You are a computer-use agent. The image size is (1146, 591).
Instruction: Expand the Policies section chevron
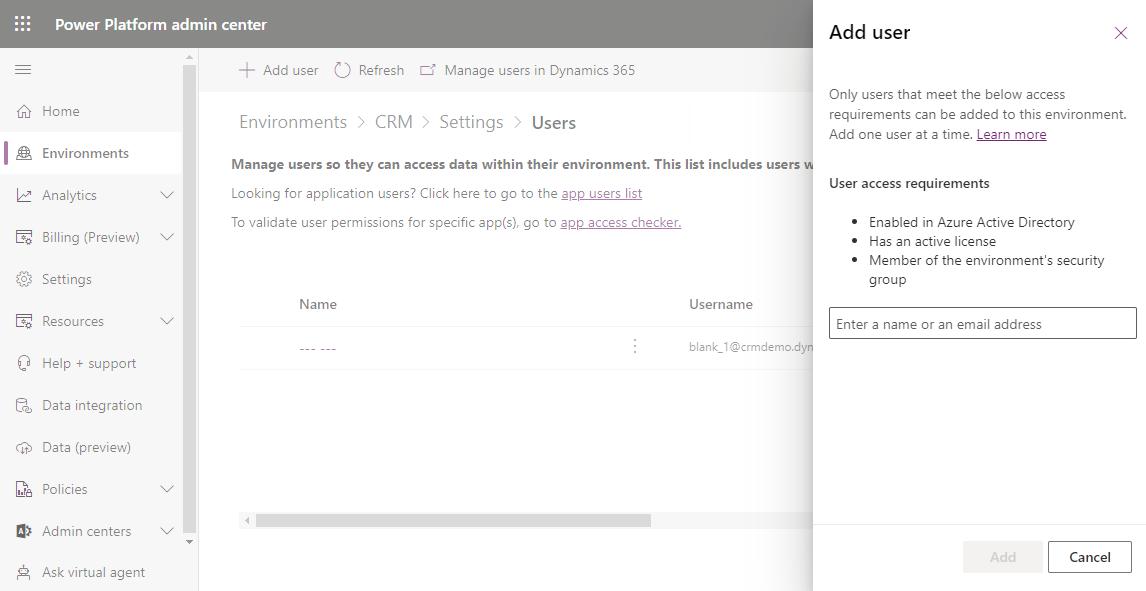[167, 489]
